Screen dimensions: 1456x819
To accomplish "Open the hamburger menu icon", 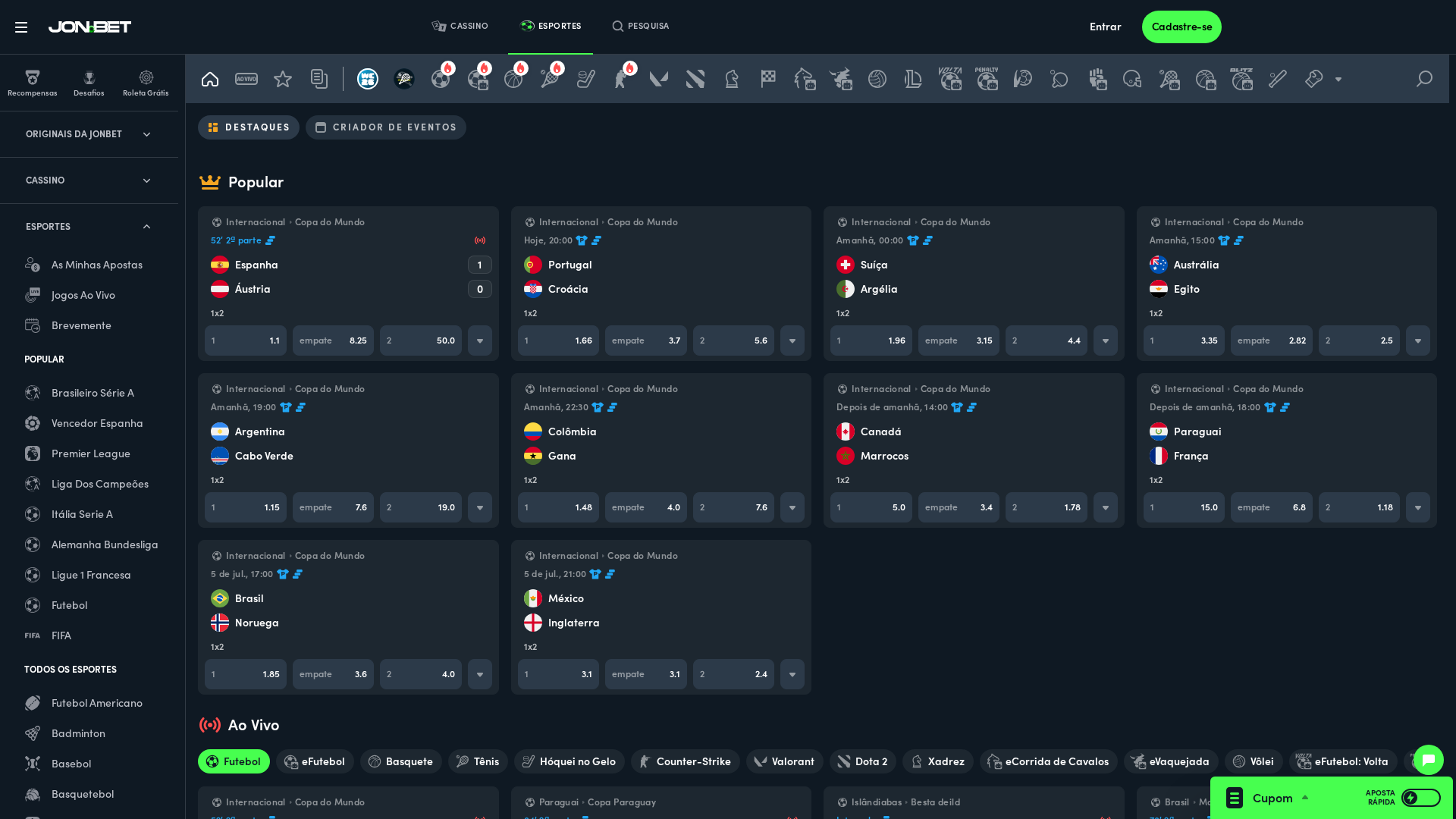I will (21, 27).
